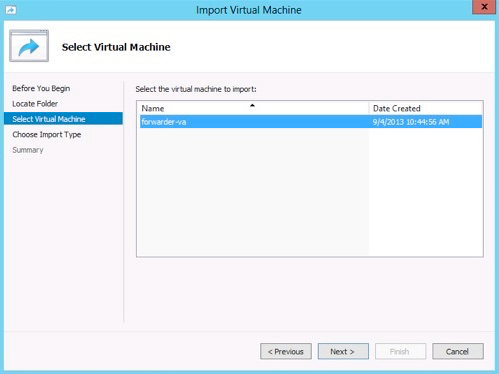
Task: Go back with the Previous button
Action: click(286, 351)
